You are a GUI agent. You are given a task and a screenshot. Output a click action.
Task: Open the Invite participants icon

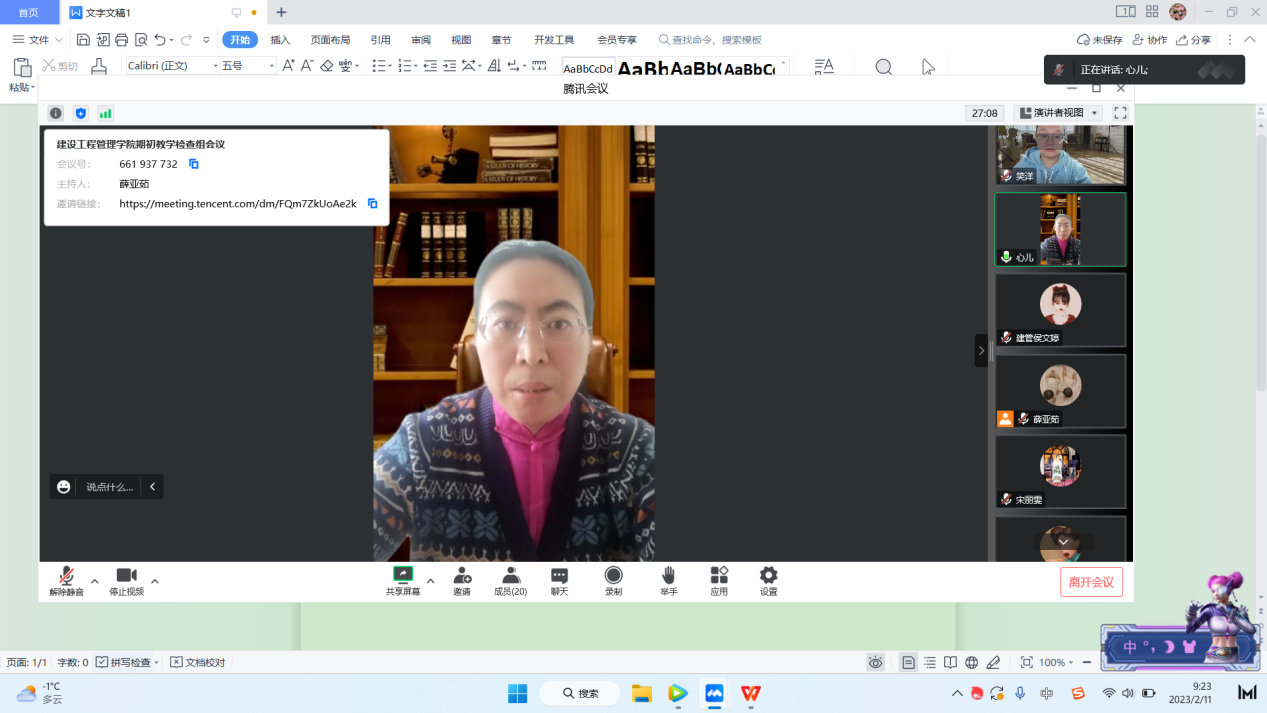(x=462, y=576)
